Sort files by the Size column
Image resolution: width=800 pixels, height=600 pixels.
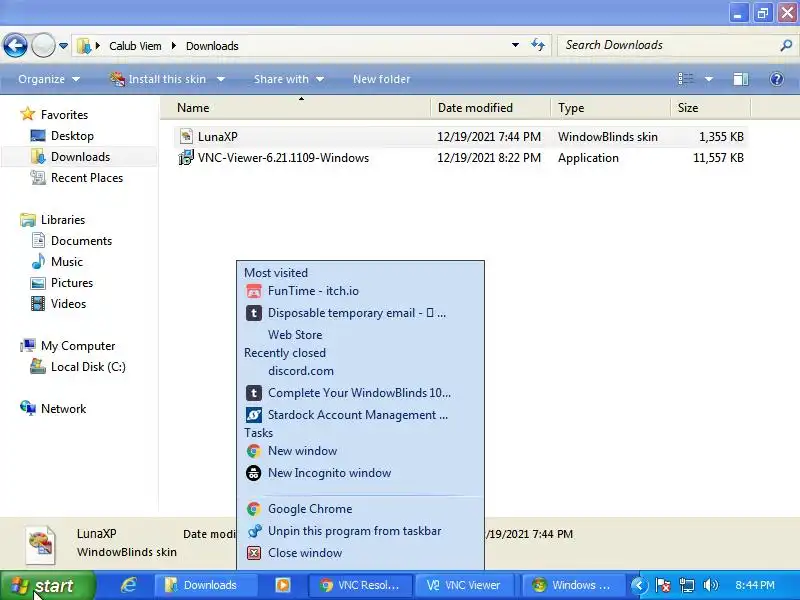point(711,108)
